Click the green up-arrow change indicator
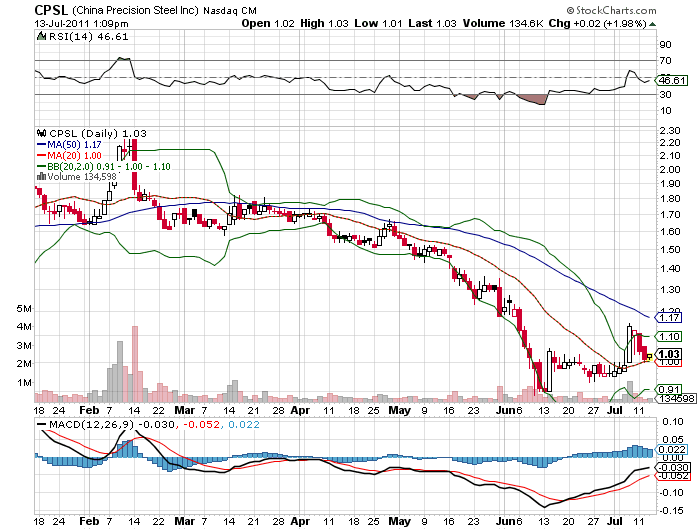 tap(652, 24)
